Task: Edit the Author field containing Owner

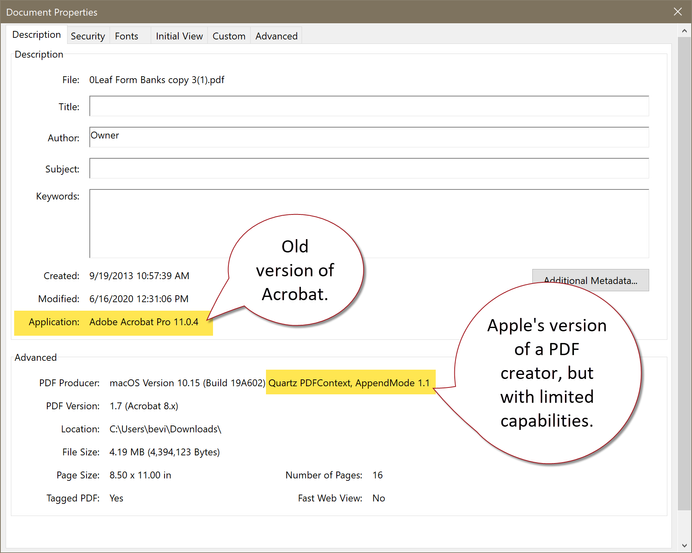Action: pyautogui.click(x=369, y=137)
